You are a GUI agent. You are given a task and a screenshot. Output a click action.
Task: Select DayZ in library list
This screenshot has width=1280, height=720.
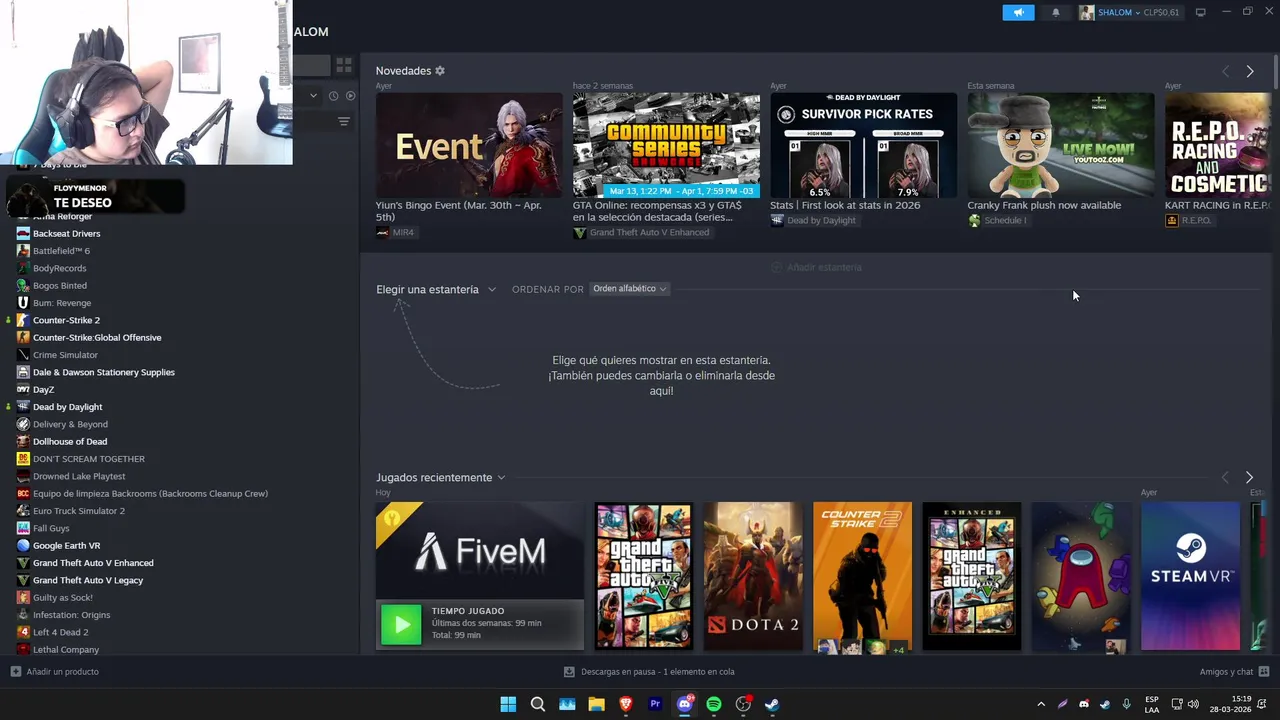pyautogui.click(x=43, y=389)
